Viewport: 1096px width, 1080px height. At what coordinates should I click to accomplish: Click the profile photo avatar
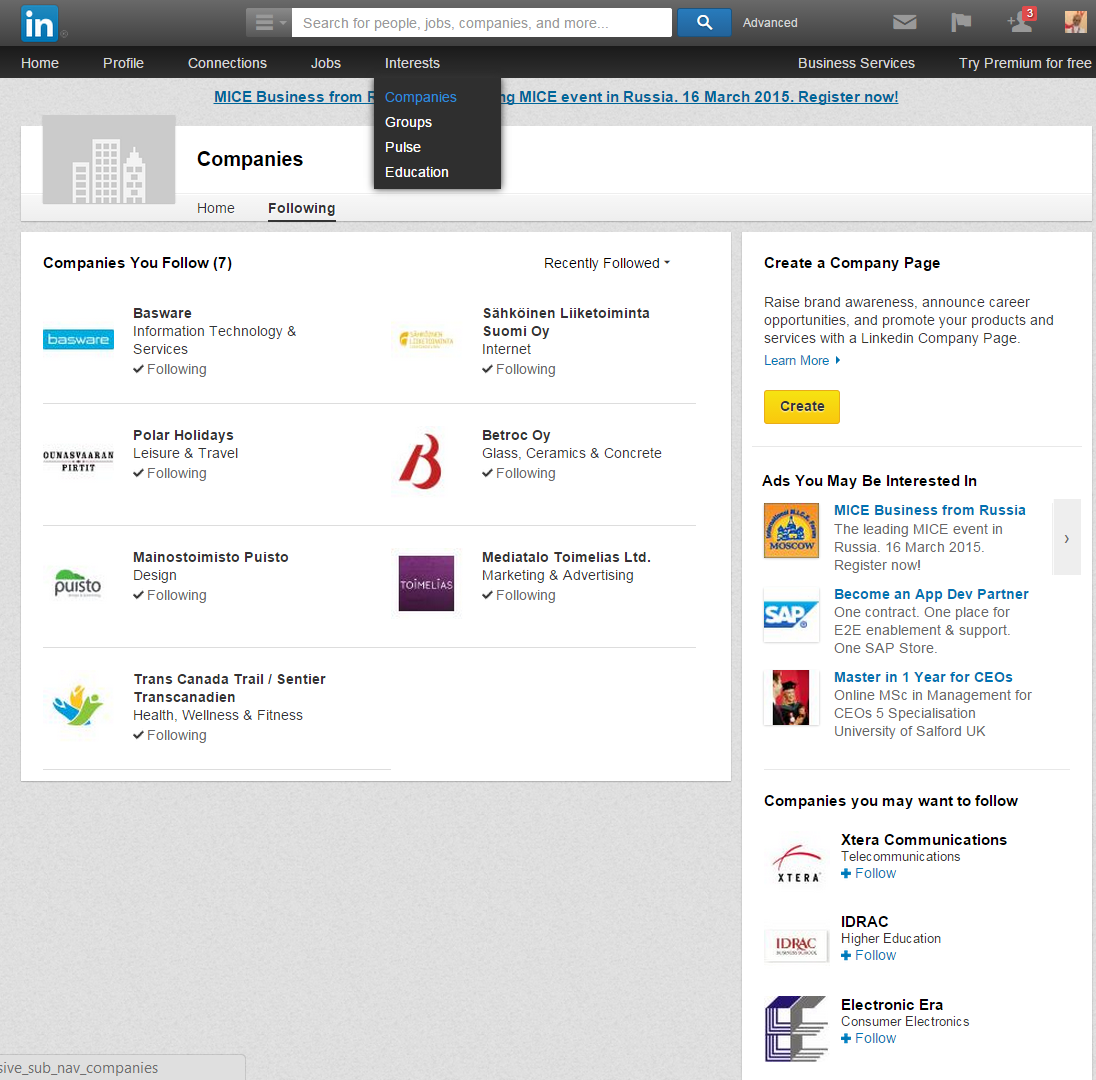point(1076,22)
